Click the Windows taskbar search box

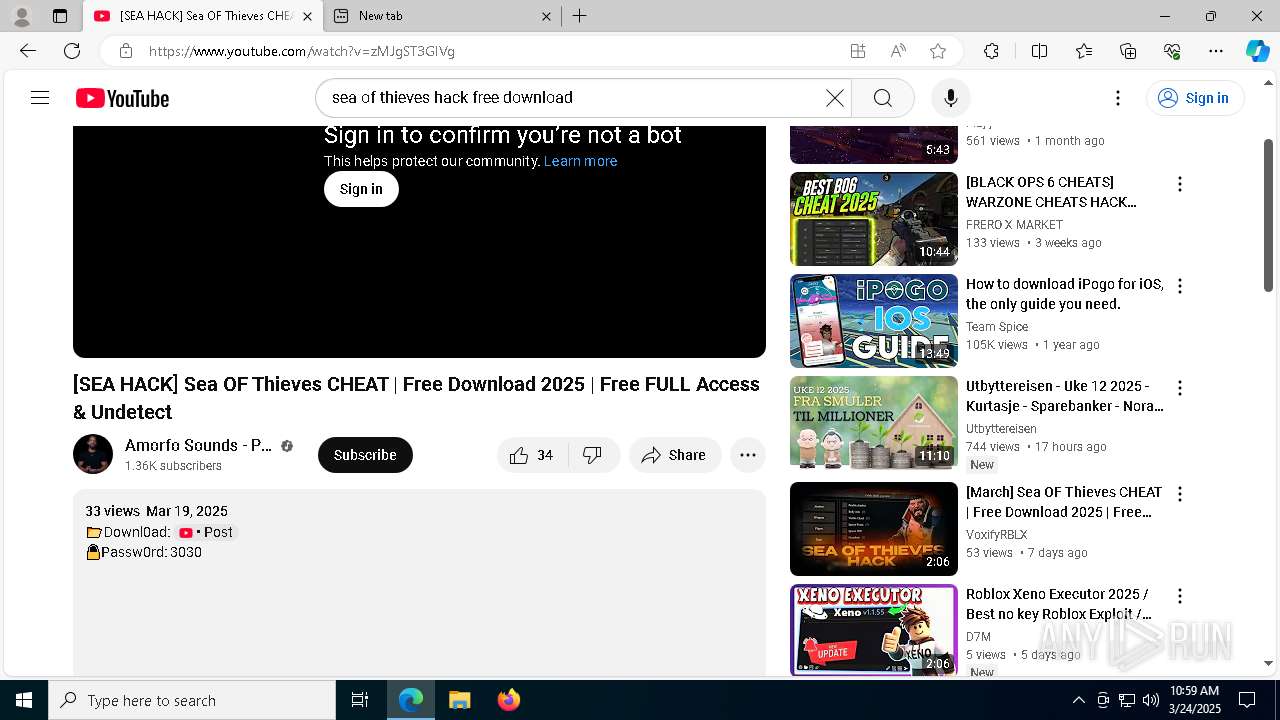pos(192,700)
